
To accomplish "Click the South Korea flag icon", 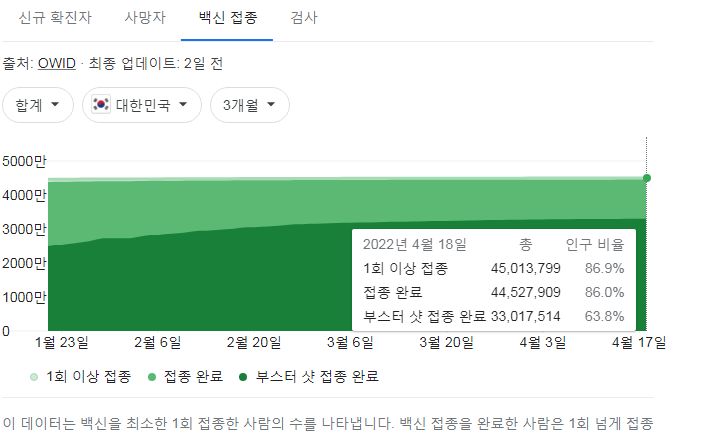I will 101,104.
